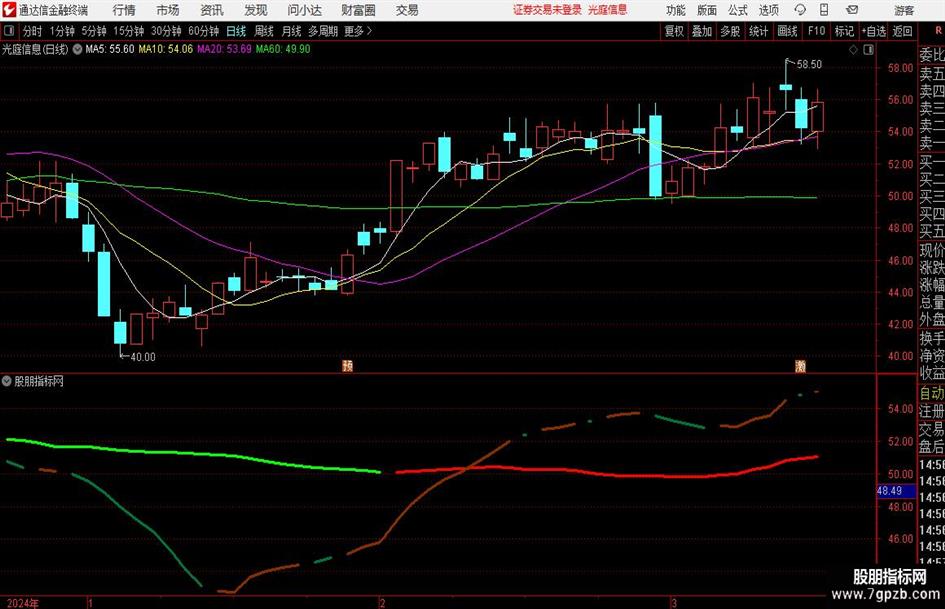Select the 日线 period tab
This screenshot has width=945, height=609.
[x=236, y=31]
